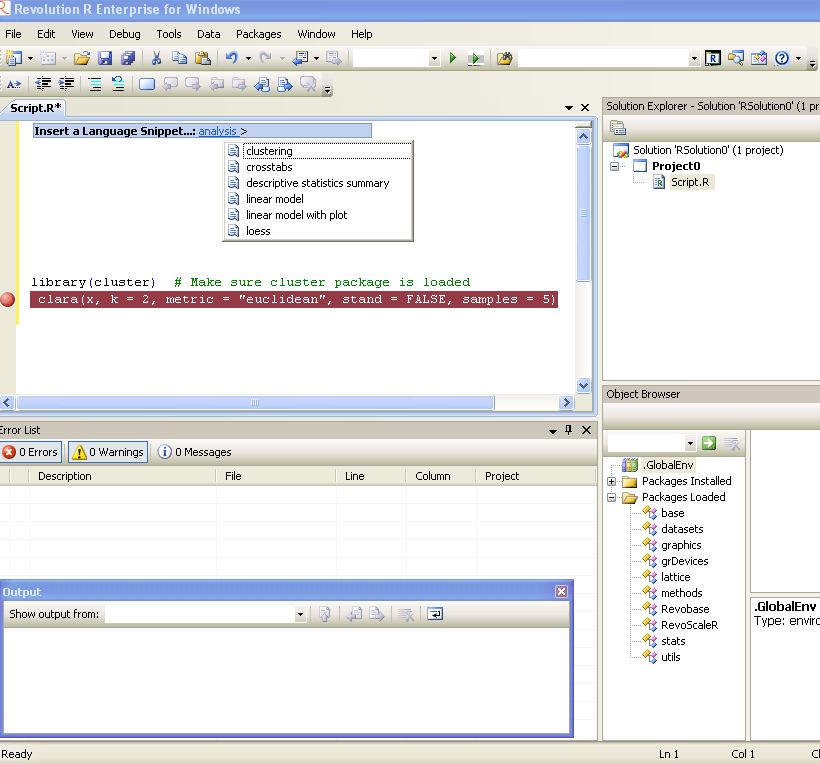The image size is (820, 764).
Task: Click the Help question mark icon
Action: click(x=782, y=59)
